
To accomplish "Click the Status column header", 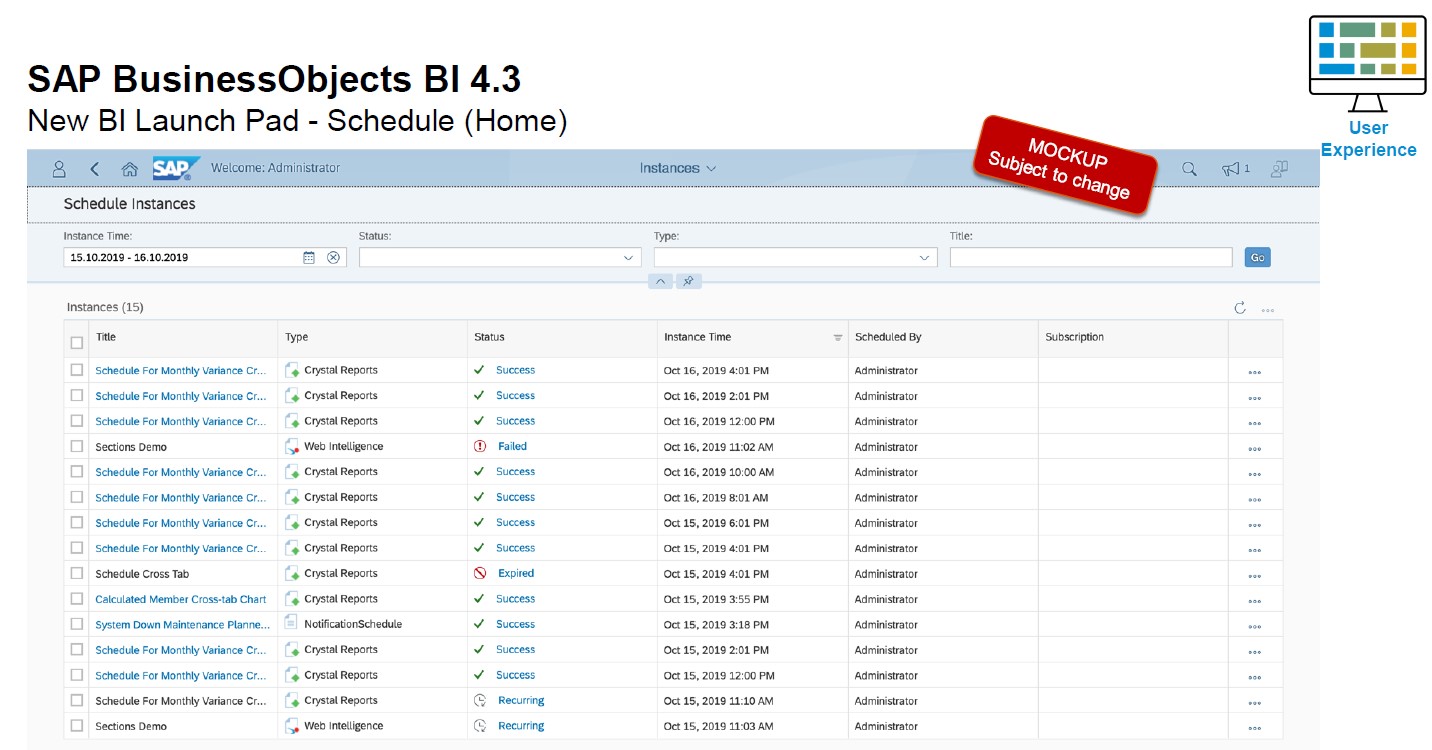I will click(x=489, y=337).
